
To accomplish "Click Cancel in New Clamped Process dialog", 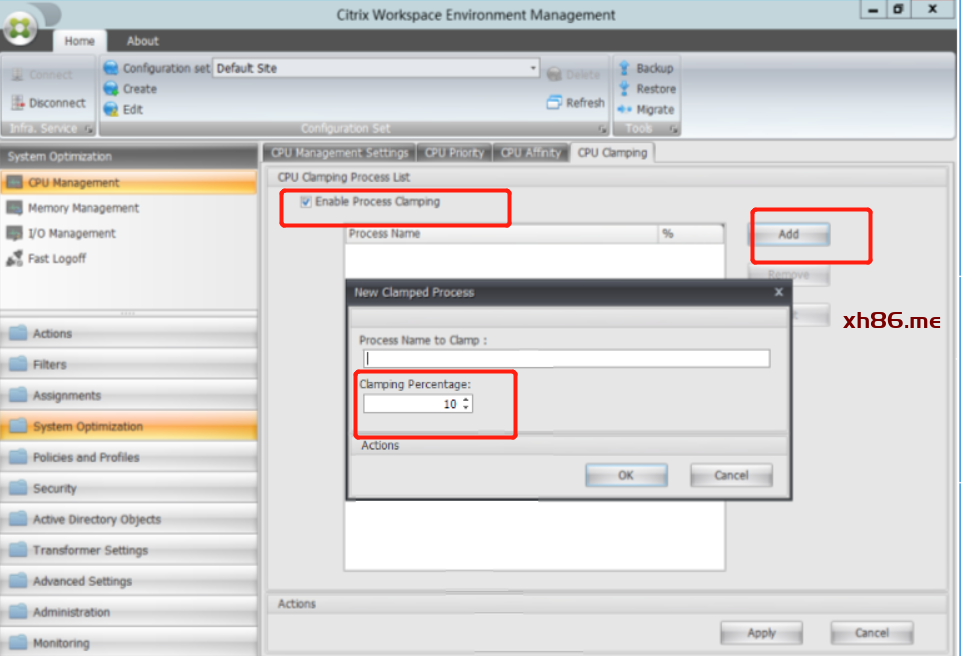I will [731, 475].
